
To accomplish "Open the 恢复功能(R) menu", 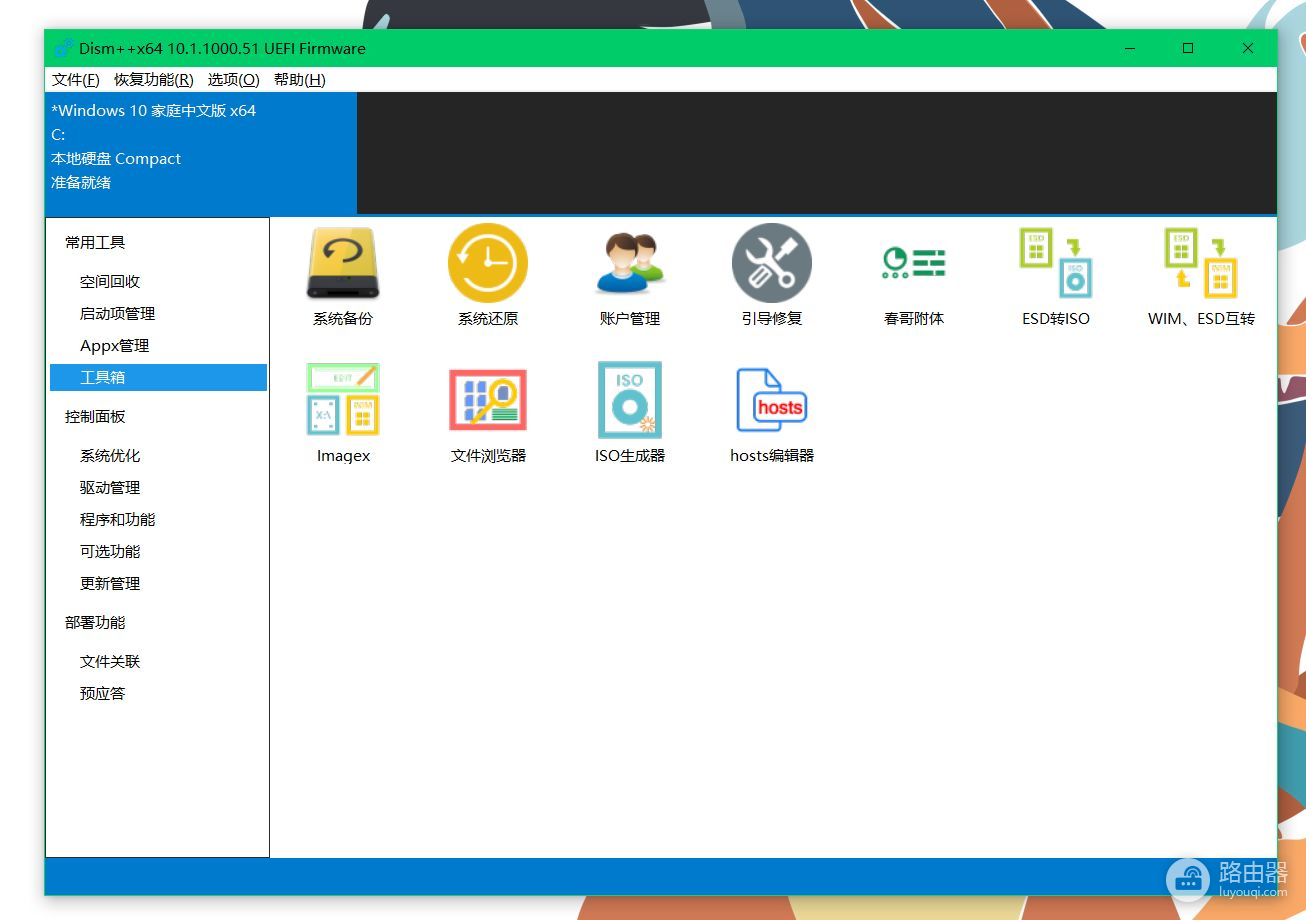I will (154, 80).
